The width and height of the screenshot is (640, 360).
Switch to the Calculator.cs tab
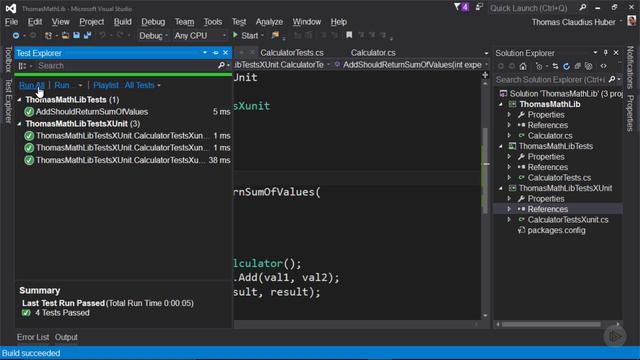[x=373, y=53]
